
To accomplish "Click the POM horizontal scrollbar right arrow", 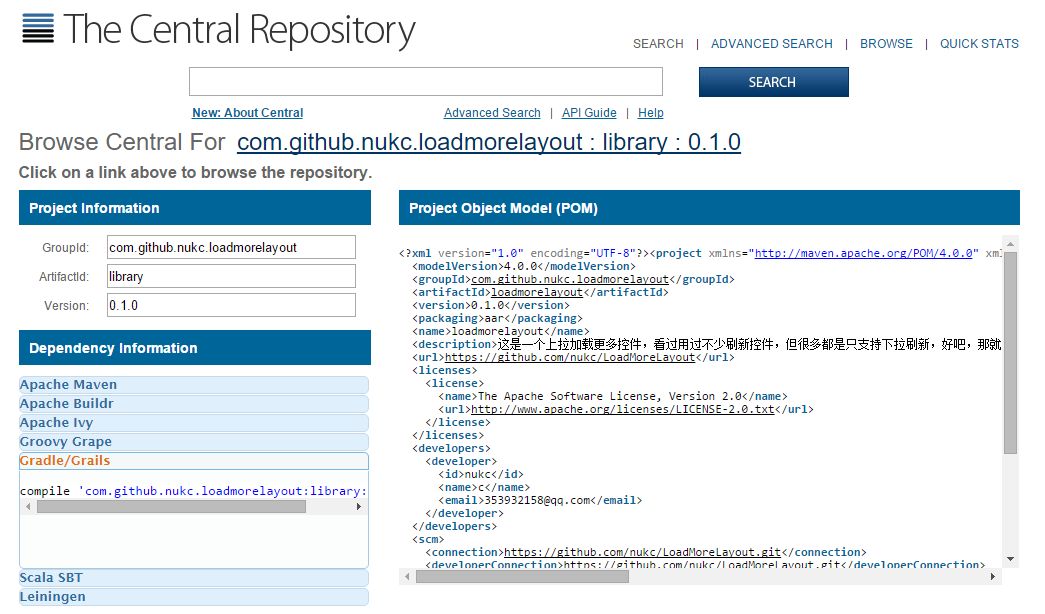I will pyautogui.click(x=993, y=577).
